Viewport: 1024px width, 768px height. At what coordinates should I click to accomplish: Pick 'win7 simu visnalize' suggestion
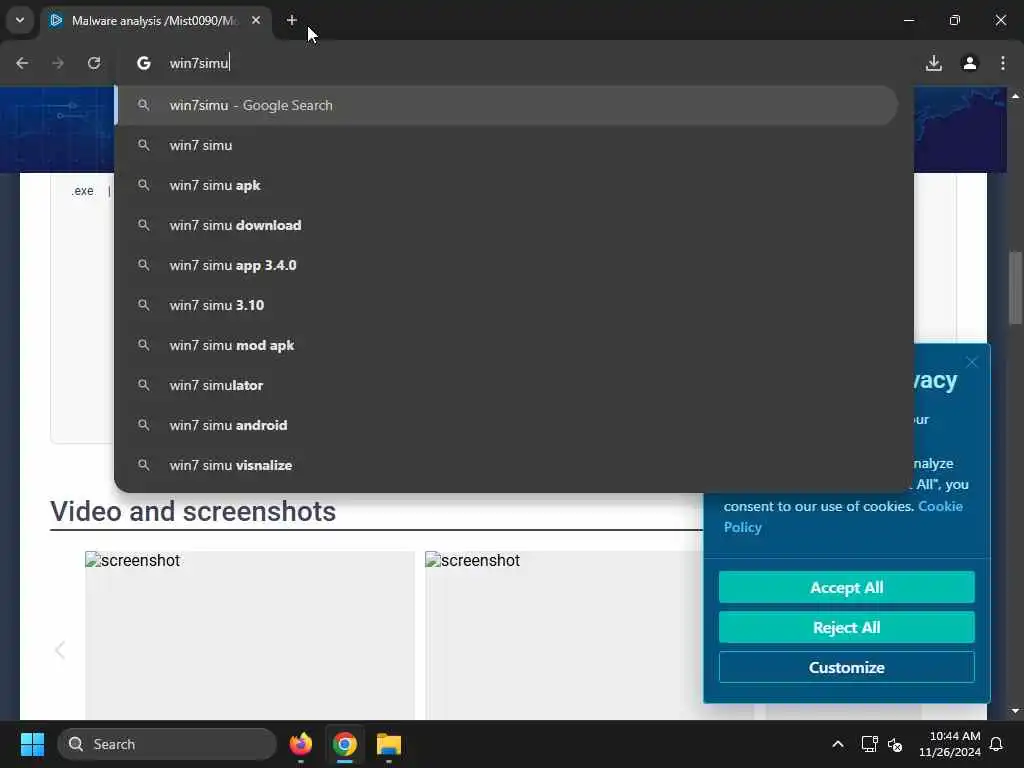click(507, 464)
